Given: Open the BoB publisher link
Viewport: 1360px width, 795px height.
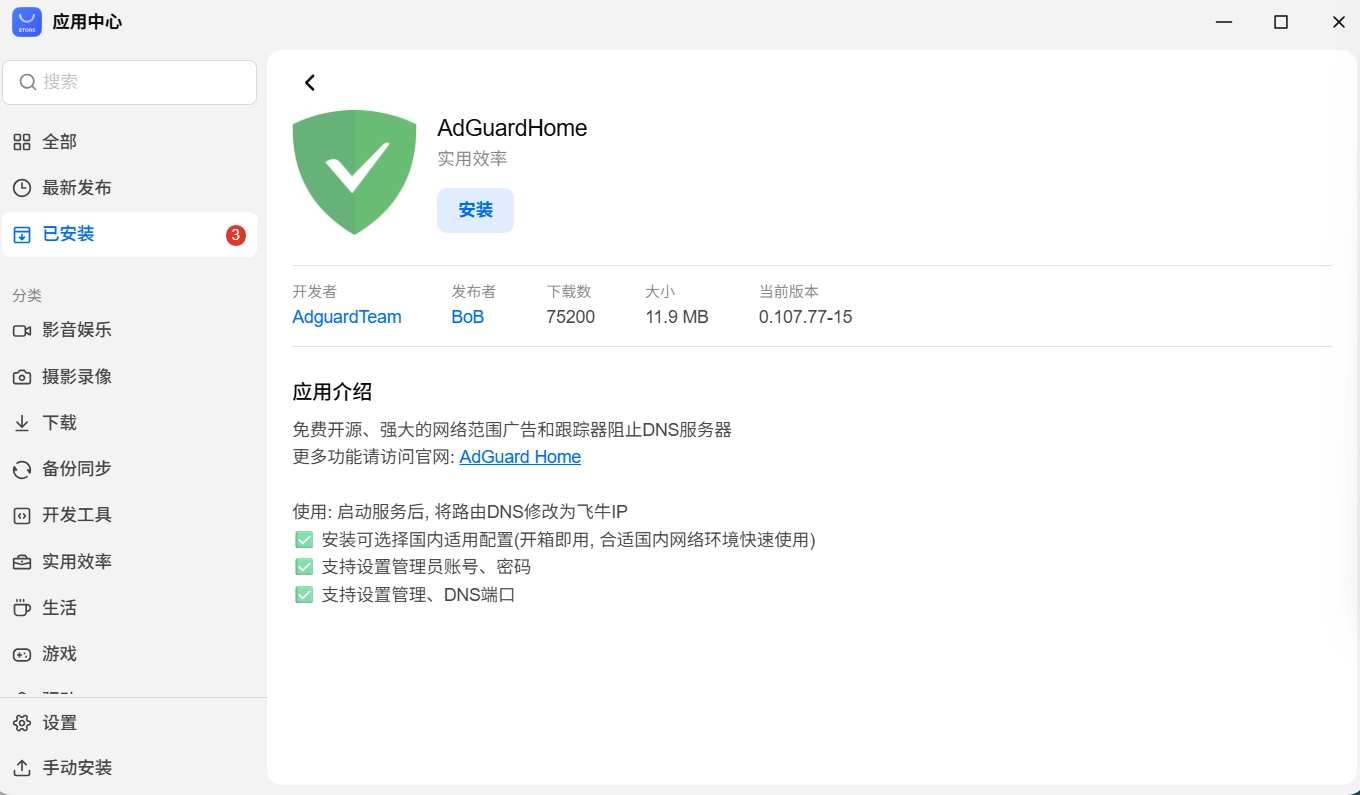Looking at the screenshot, I should (x=468, y=317).
